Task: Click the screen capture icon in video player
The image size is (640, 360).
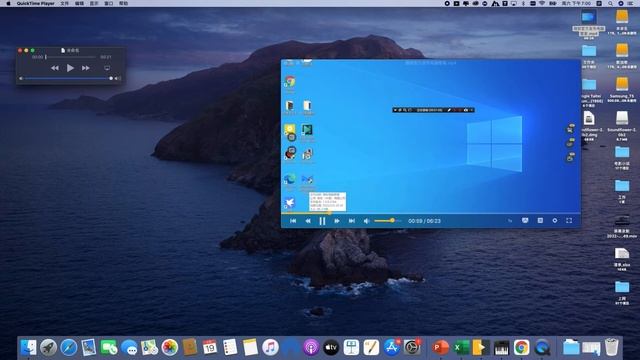Action: (x=525, y=220)
